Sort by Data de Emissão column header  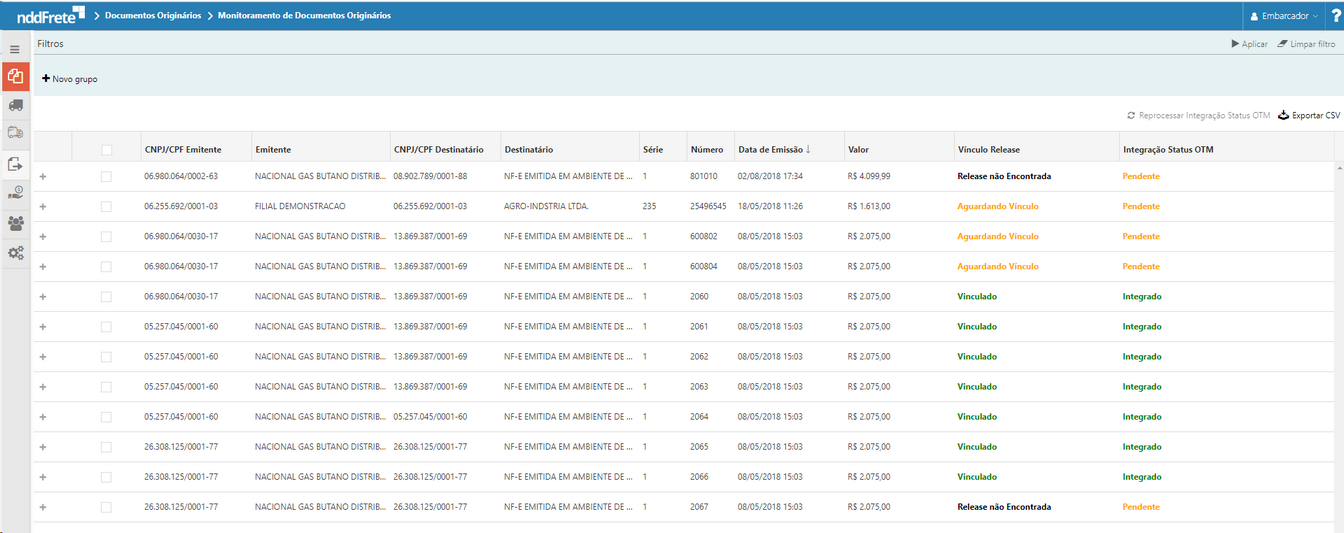(774, 150)
